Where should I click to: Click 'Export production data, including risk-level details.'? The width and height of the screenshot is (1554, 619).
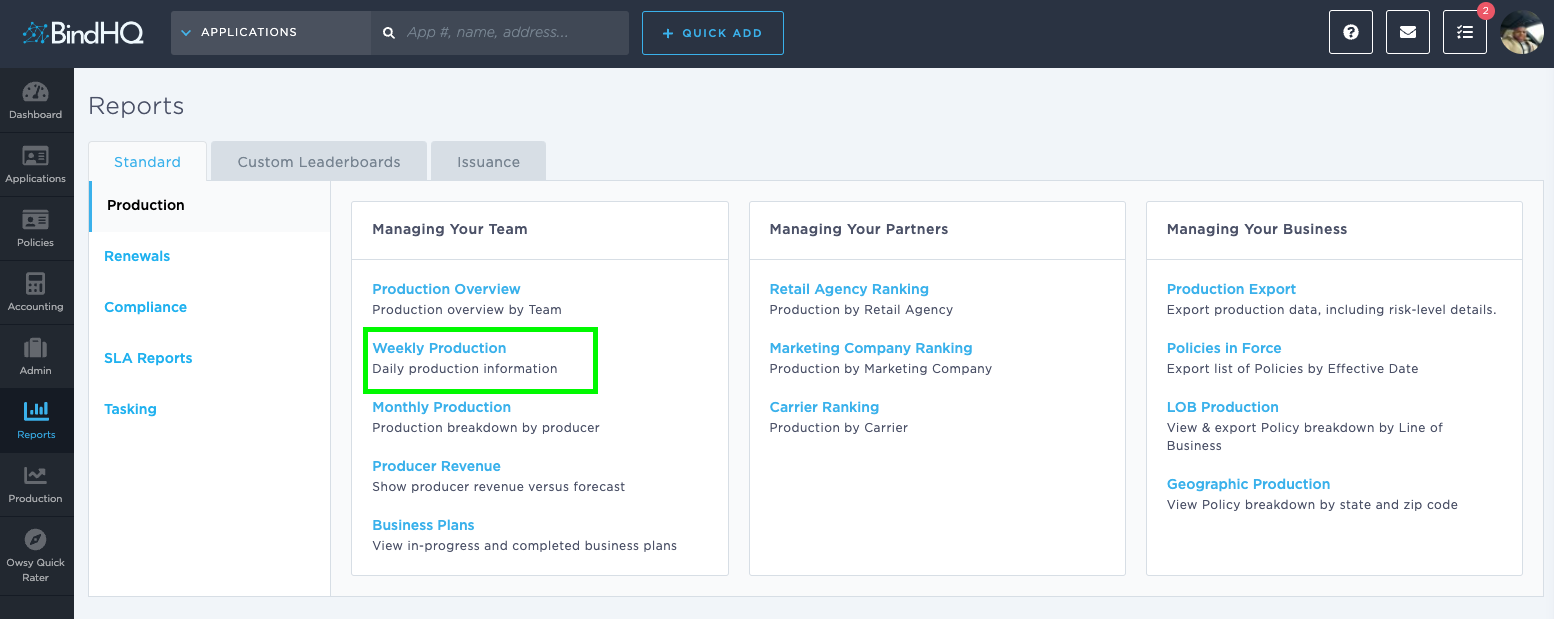[1332, 310]
